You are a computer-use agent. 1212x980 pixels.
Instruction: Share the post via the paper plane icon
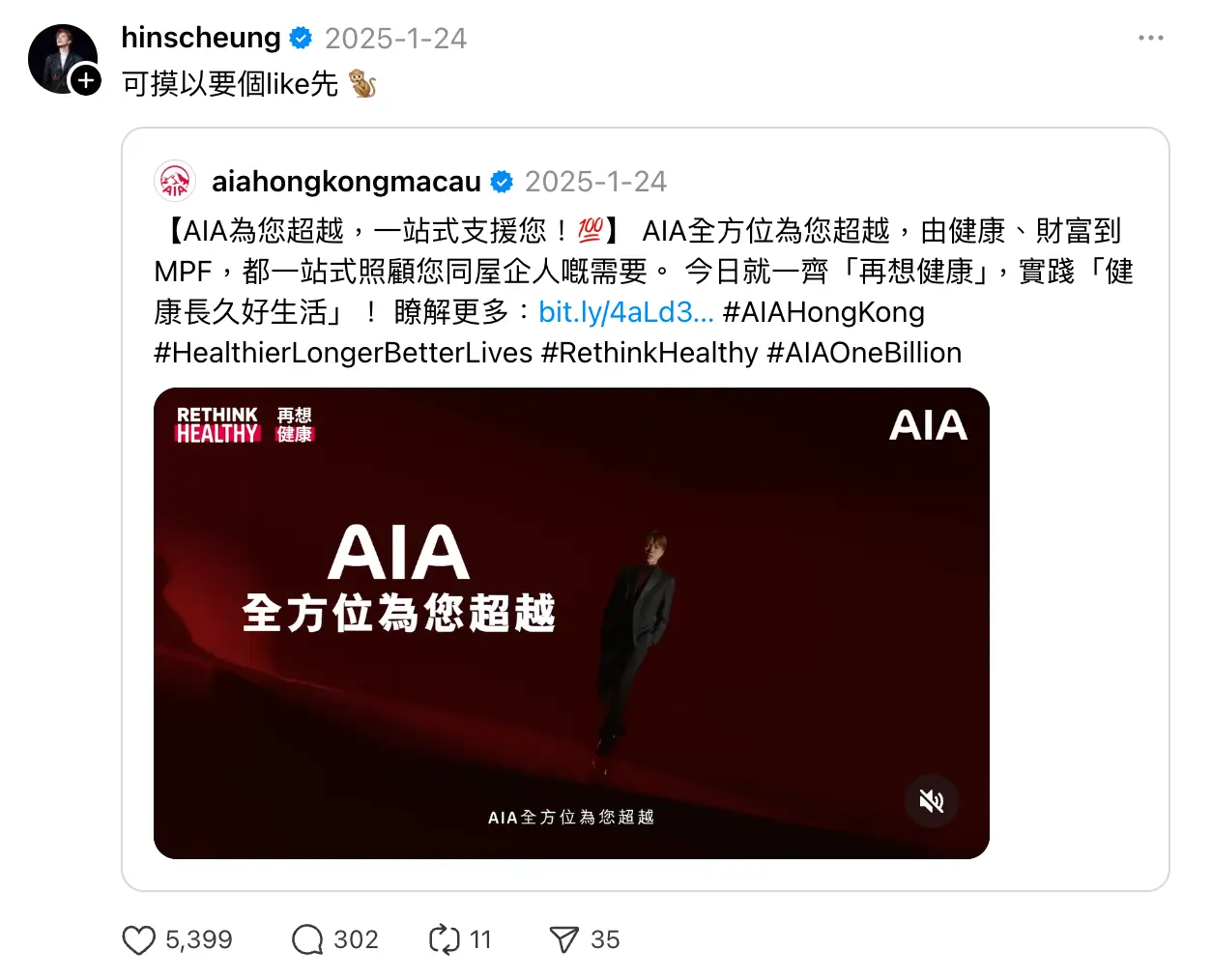[x=564, y=939]
